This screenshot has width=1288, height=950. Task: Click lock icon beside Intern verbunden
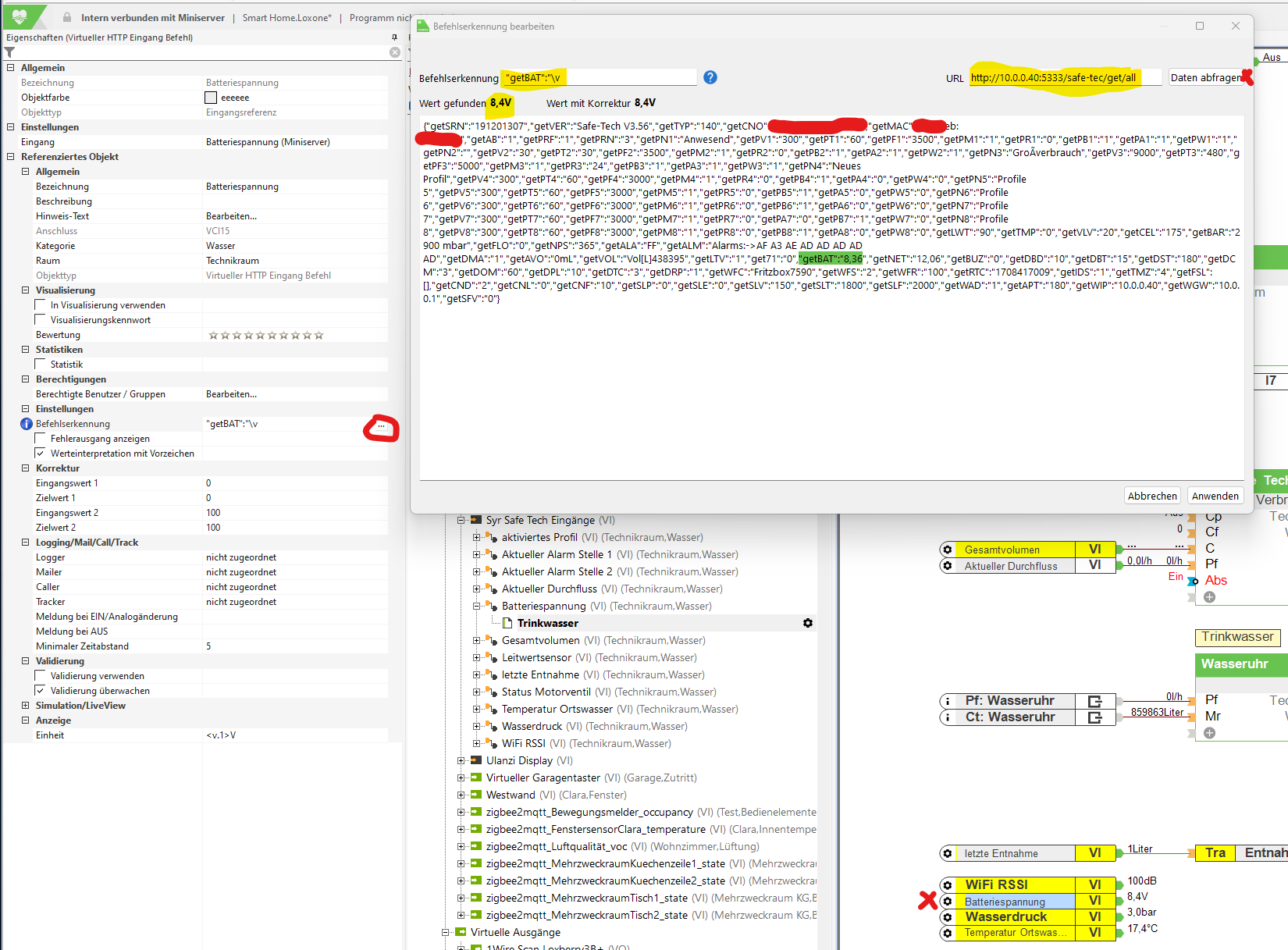tap(67, 17)
